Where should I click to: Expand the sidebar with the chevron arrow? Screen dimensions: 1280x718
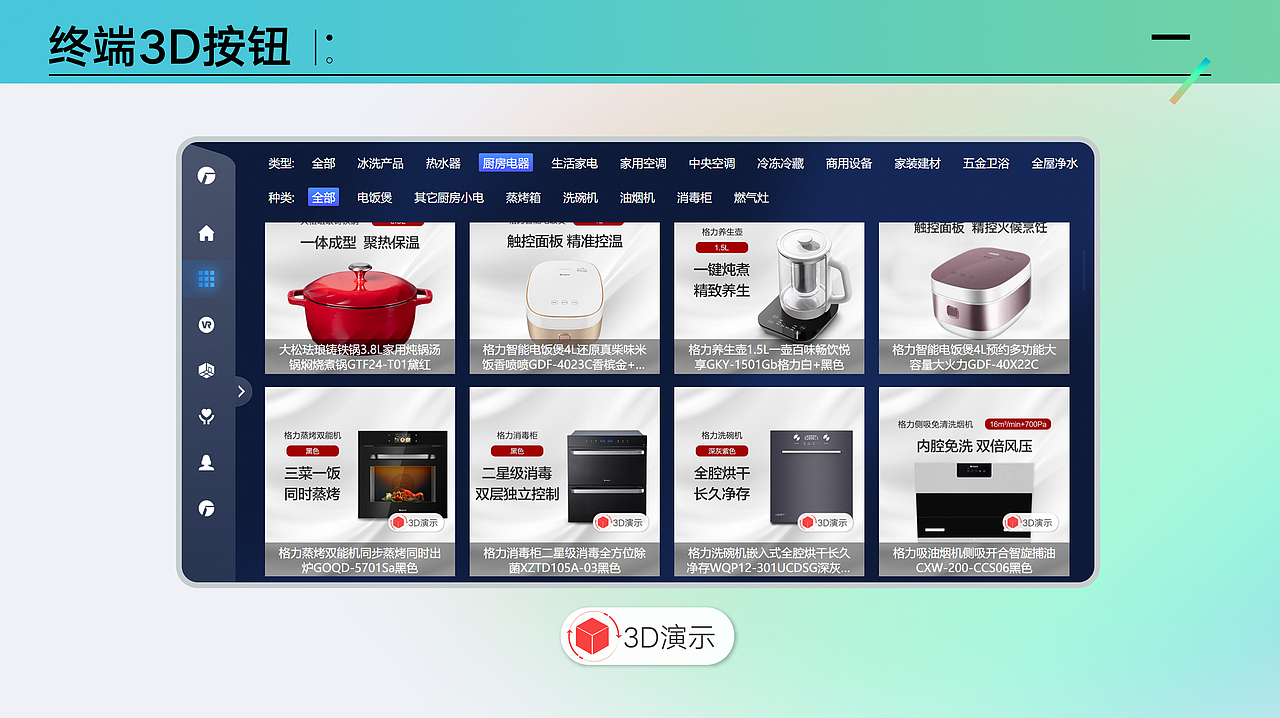pyautogui.click(x=241, y=392)
